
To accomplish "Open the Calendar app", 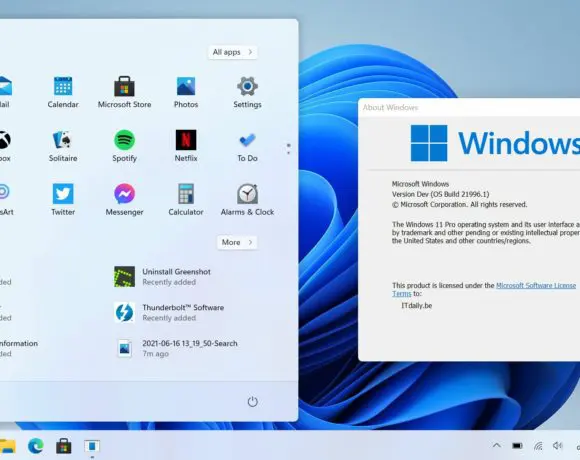I will pos(63,92).
